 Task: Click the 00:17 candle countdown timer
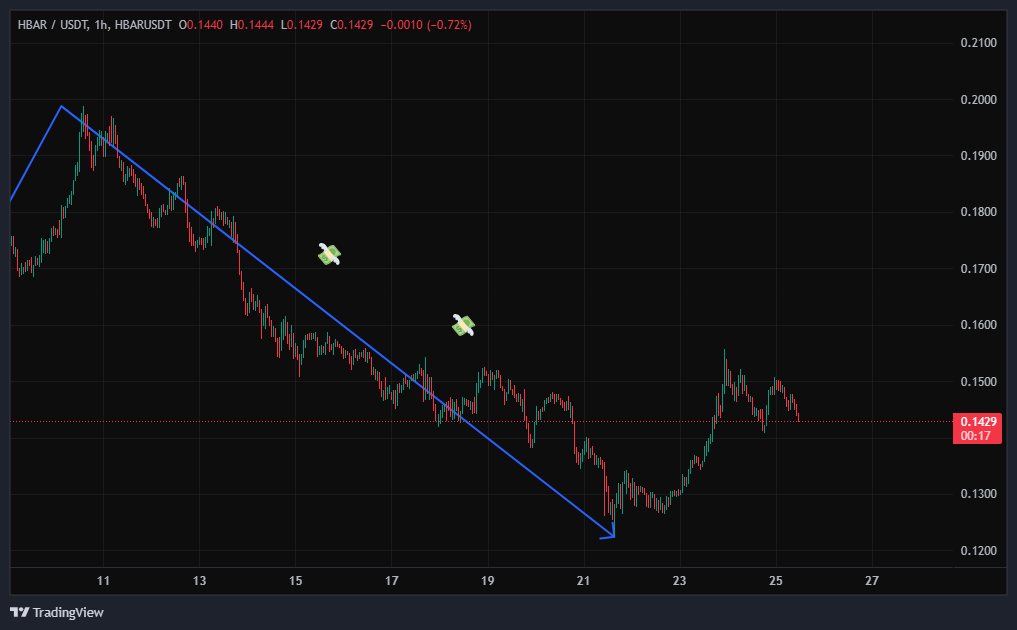[x=976, y=436]
